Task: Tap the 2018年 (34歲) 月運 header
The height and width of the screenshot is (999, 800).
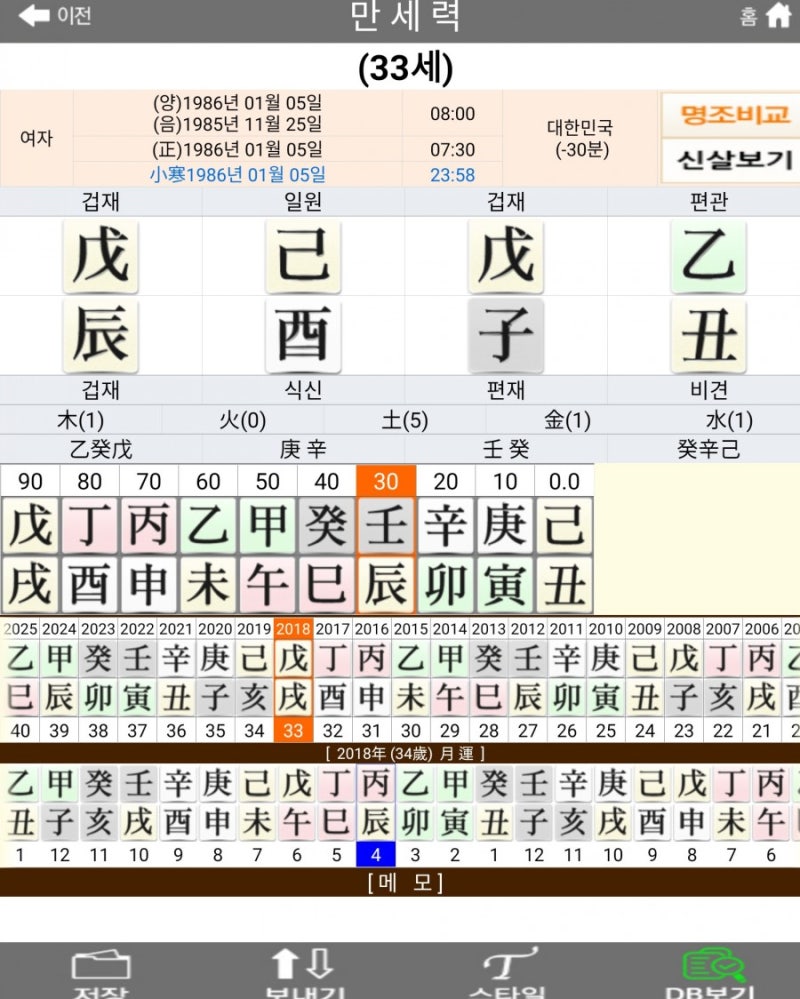Action: (405, 754)
